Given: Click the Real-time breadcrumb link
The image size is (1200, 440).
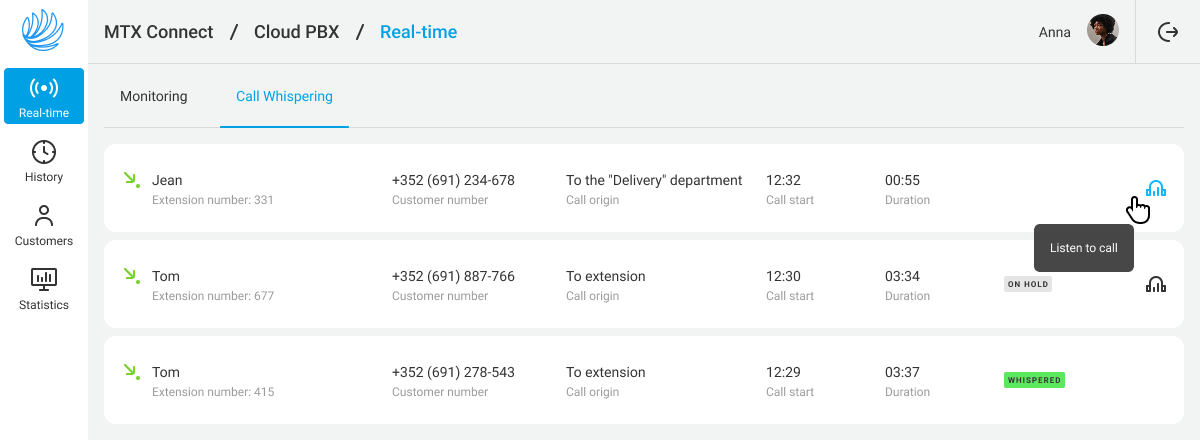Looking at the screenshot, I should (418, 32).
